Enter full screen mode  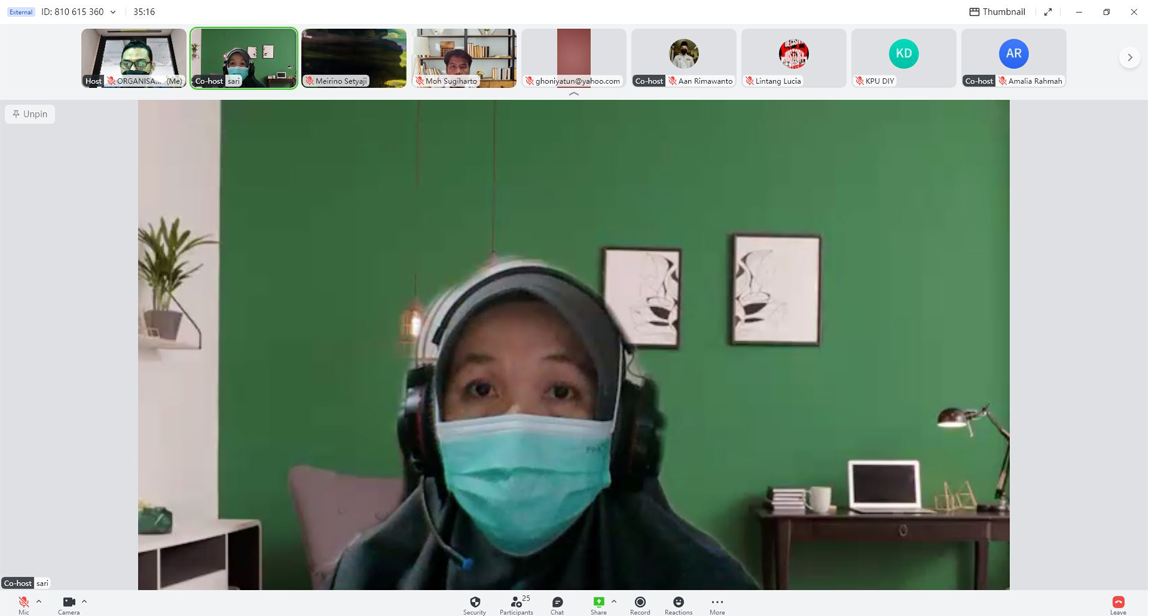click(x=1048, y=12)
